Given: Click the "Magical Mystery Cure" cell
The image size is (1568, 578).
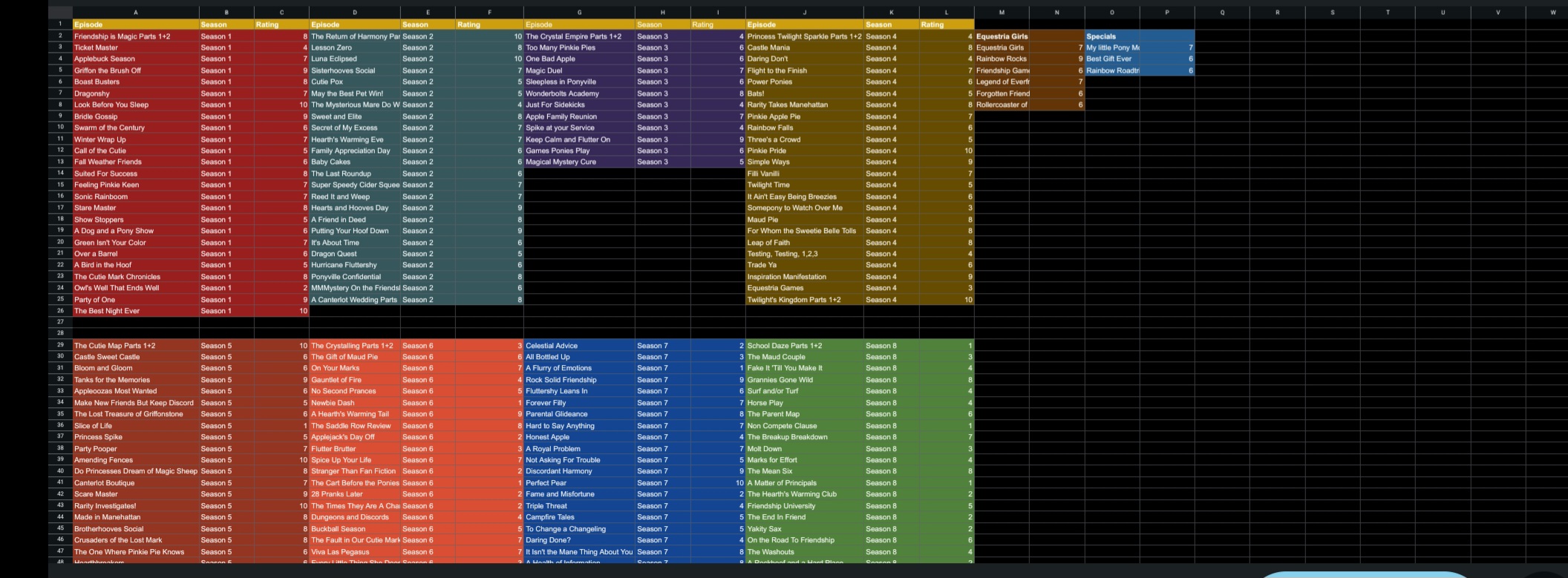Looking at the screenshot, I should 579,162.
